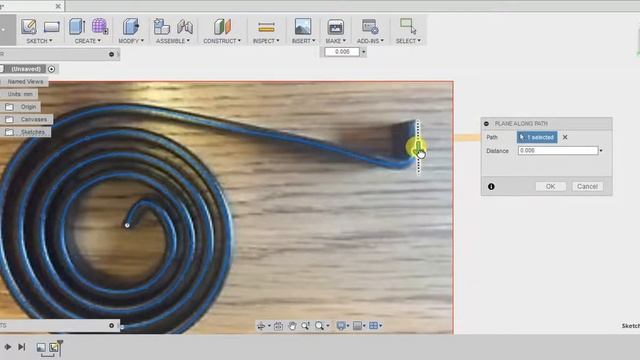This screenshot has width=640, height=360.
Task: Confirm the plane with OK button
Action: (551, 187)
